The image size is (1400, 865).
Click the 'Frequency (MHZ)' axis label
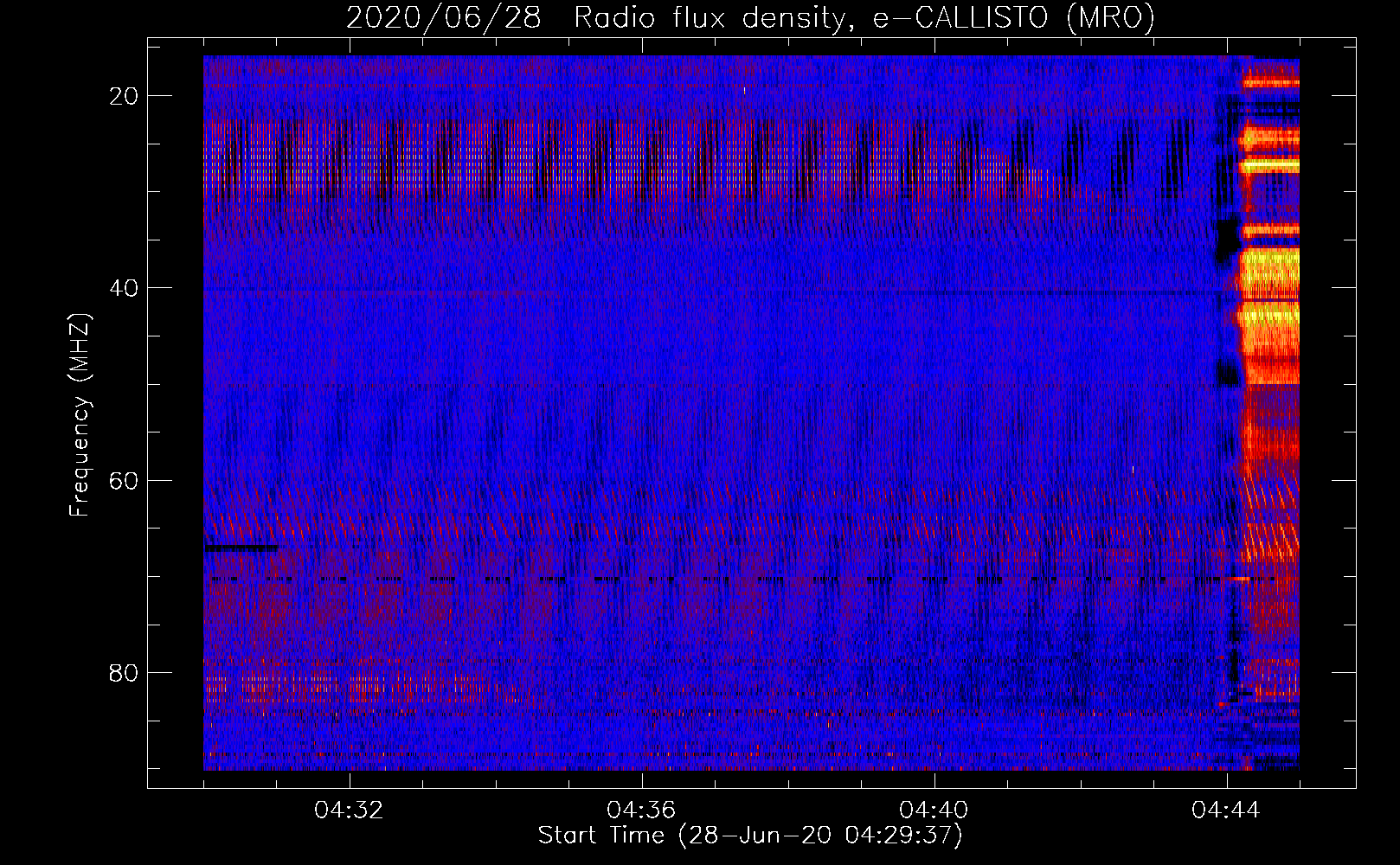pos(80,415)
